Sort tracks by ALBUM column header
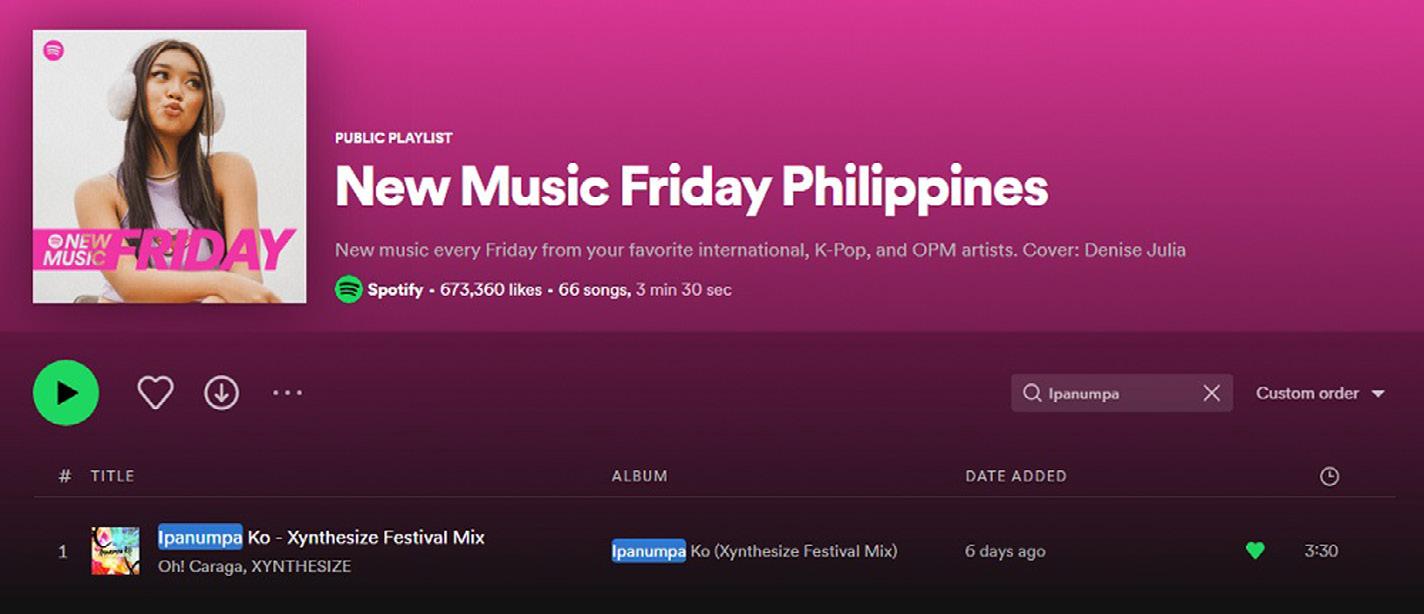 [639, 476]
